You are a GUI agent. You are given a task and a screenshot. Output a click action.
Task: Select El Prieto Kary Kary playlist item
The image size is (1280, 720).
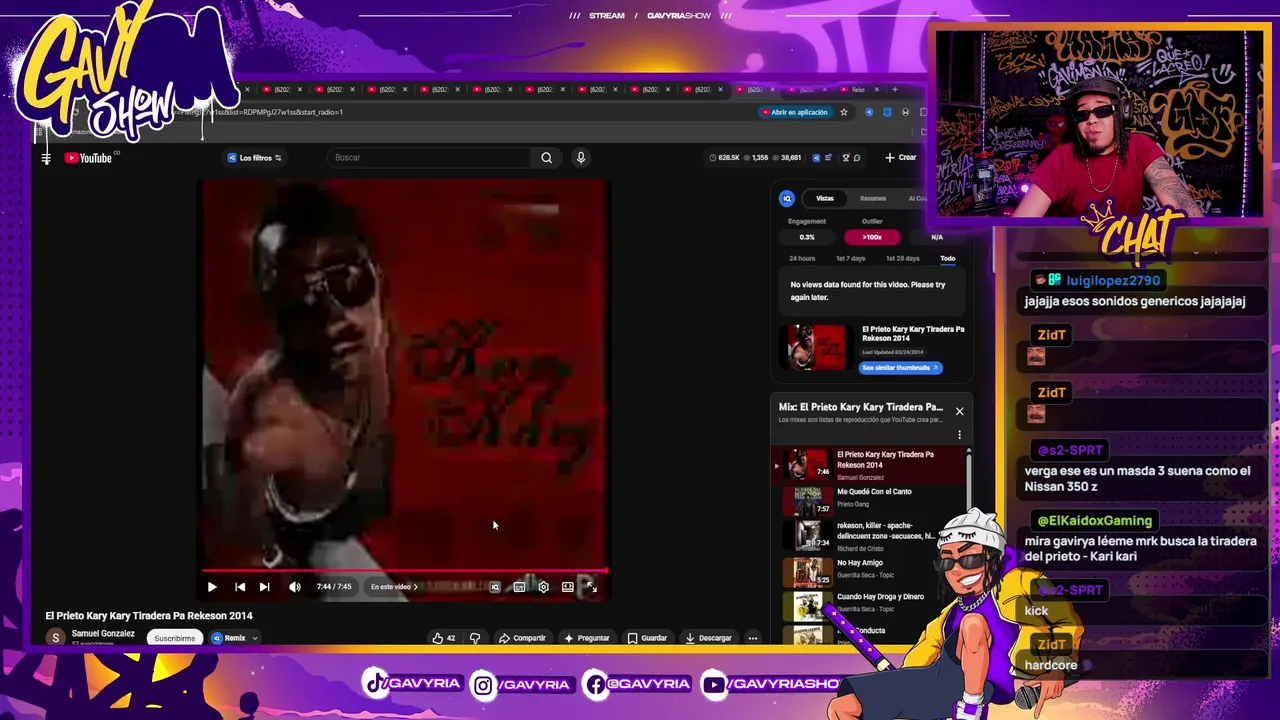click(x=870, y=465)
